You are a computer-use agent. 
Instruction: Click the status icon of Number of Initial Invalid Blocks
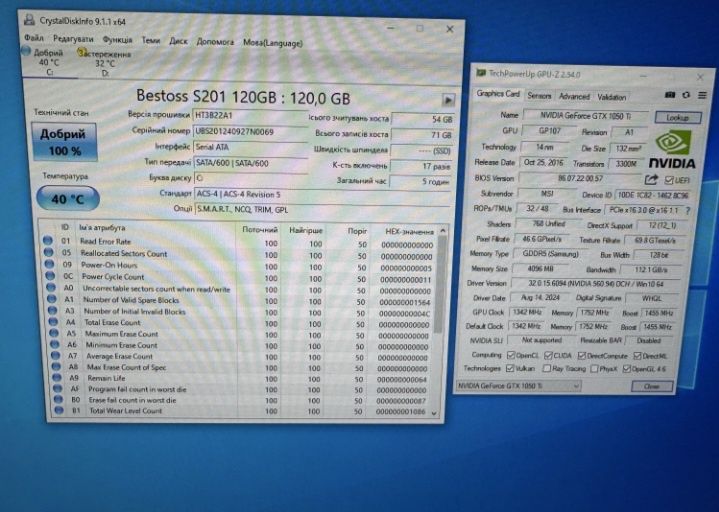tap(53, 310)
